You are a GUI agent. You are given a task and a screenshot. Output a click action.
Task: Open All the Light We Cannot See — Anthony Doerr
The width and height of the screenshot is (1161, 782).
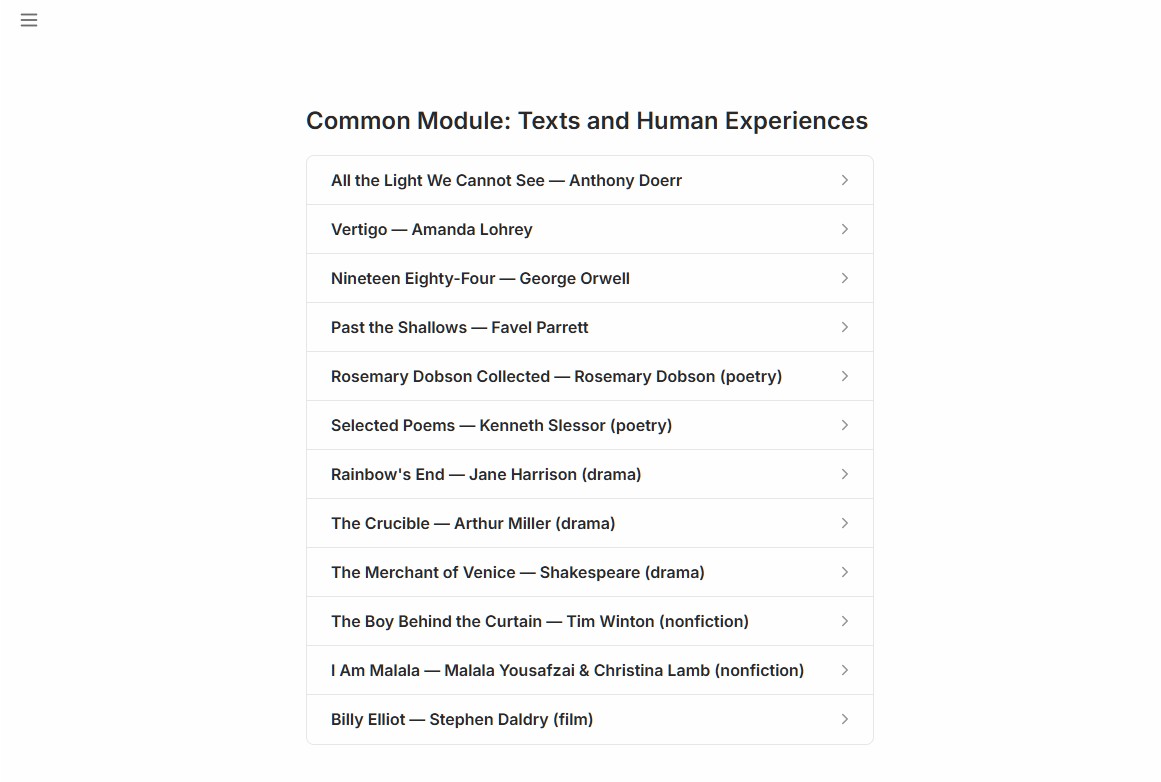590,180
